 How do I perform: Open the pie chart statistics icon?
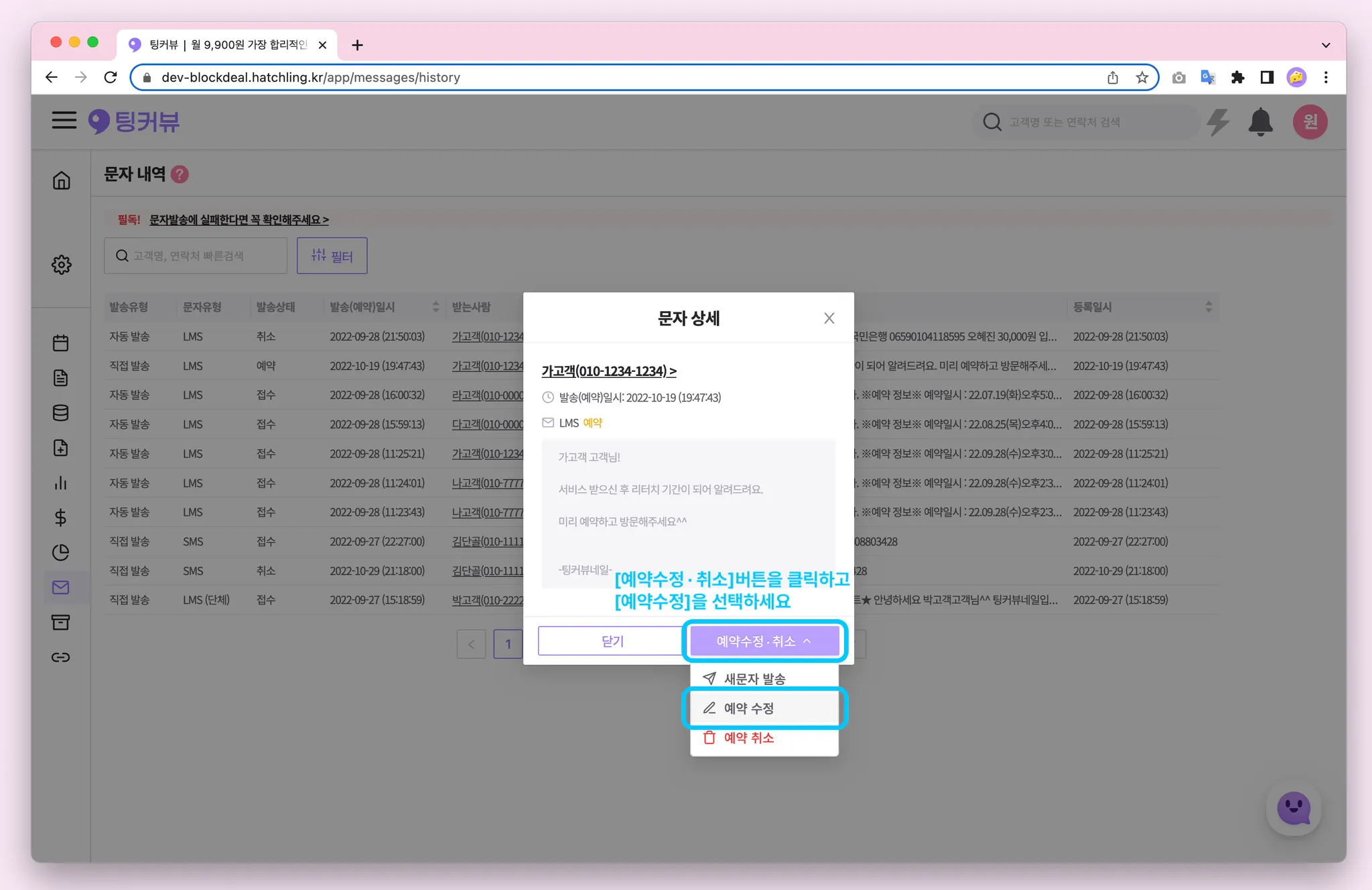(x=61, y=552)
